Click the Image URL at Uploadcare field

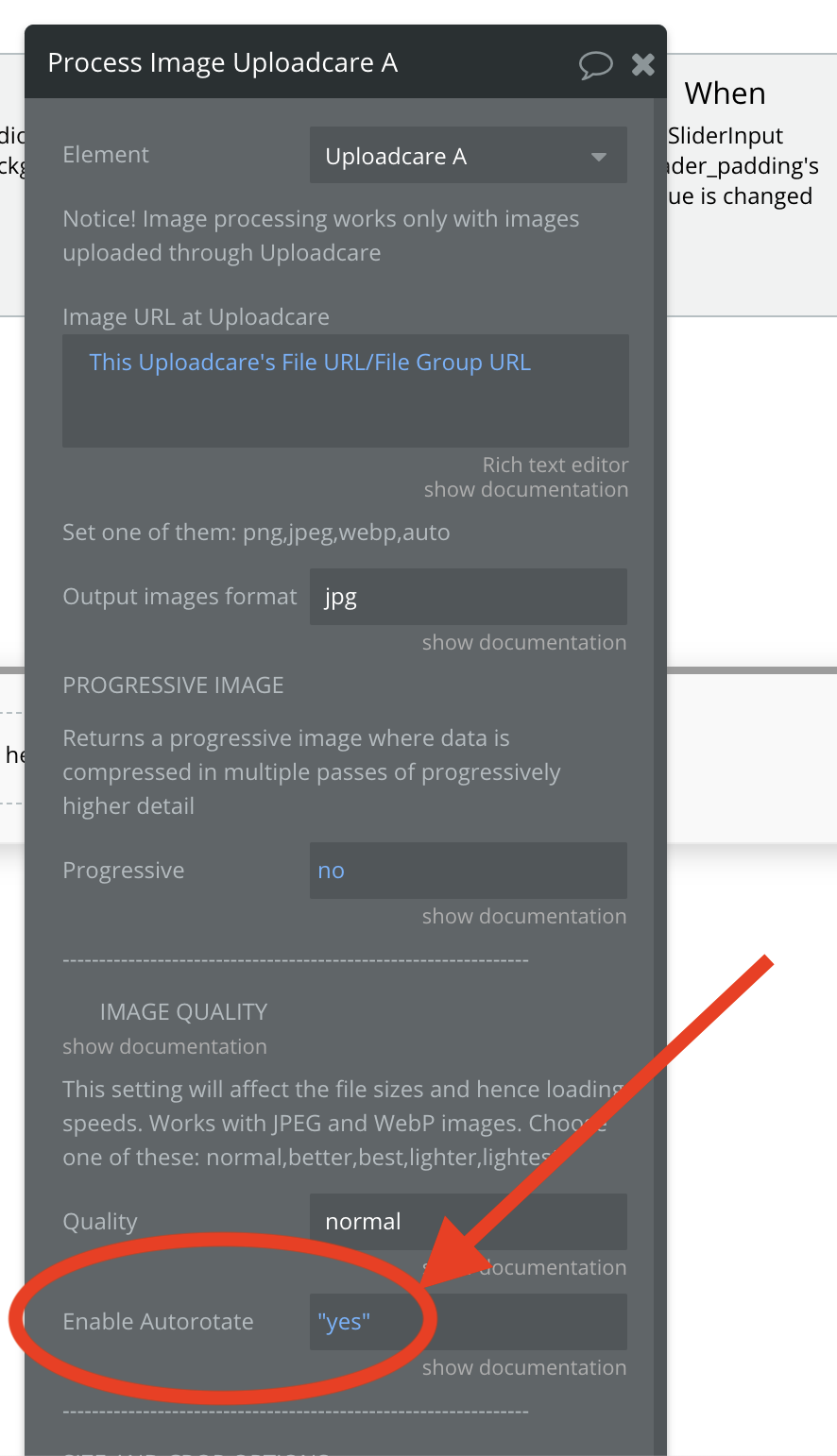(346, 391)
